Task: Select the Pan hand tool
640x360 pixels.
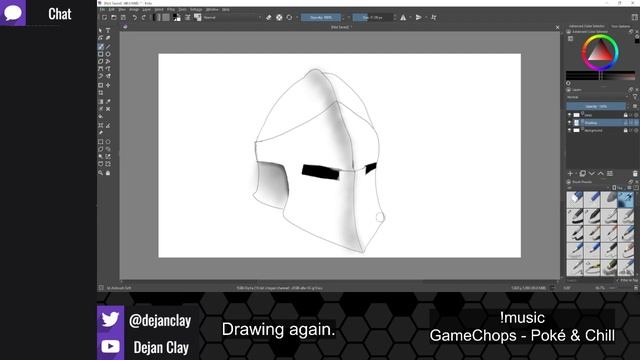Action: [108, 173]
